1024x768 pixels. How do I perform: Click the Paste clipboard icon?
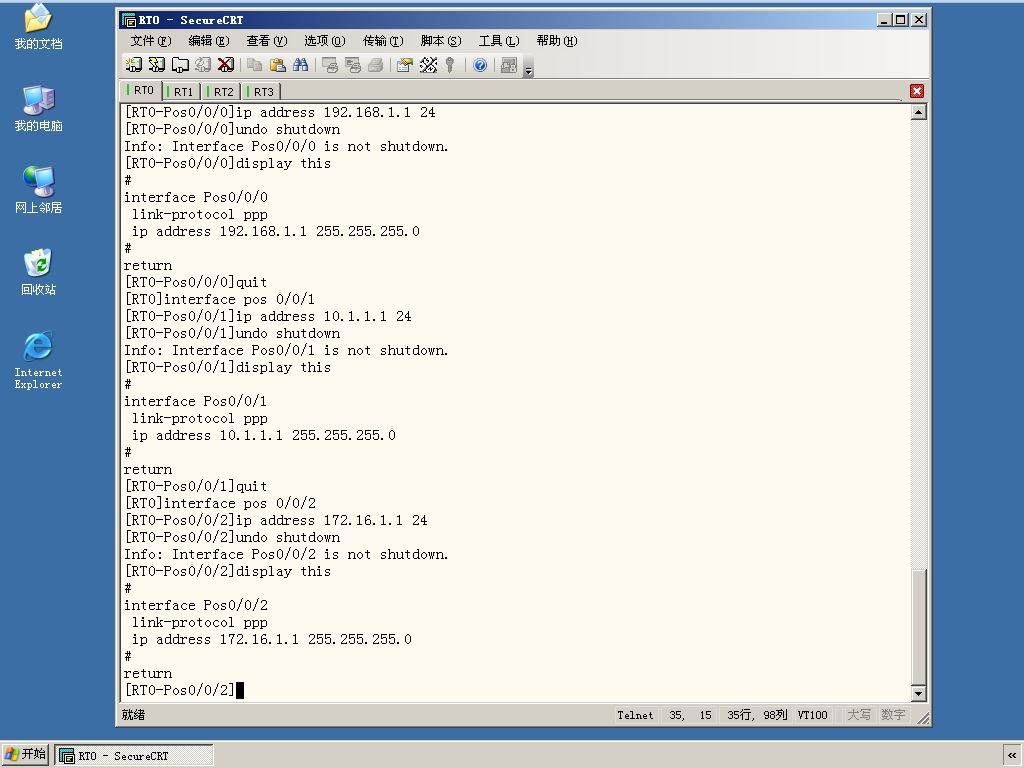coord(278,65)
